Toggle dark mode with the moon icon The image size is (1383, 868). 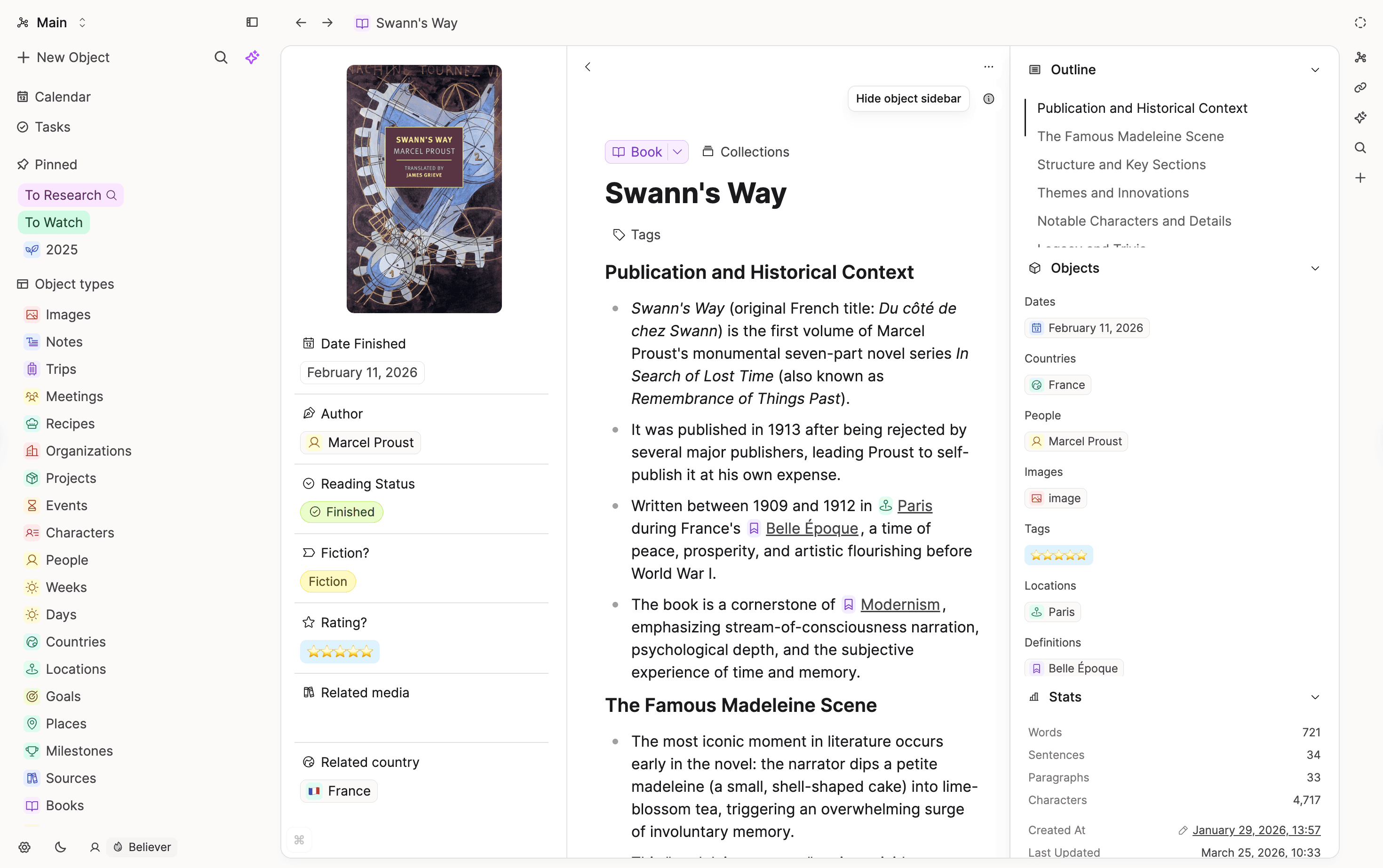pyautogui.click(x=60, y=847)
